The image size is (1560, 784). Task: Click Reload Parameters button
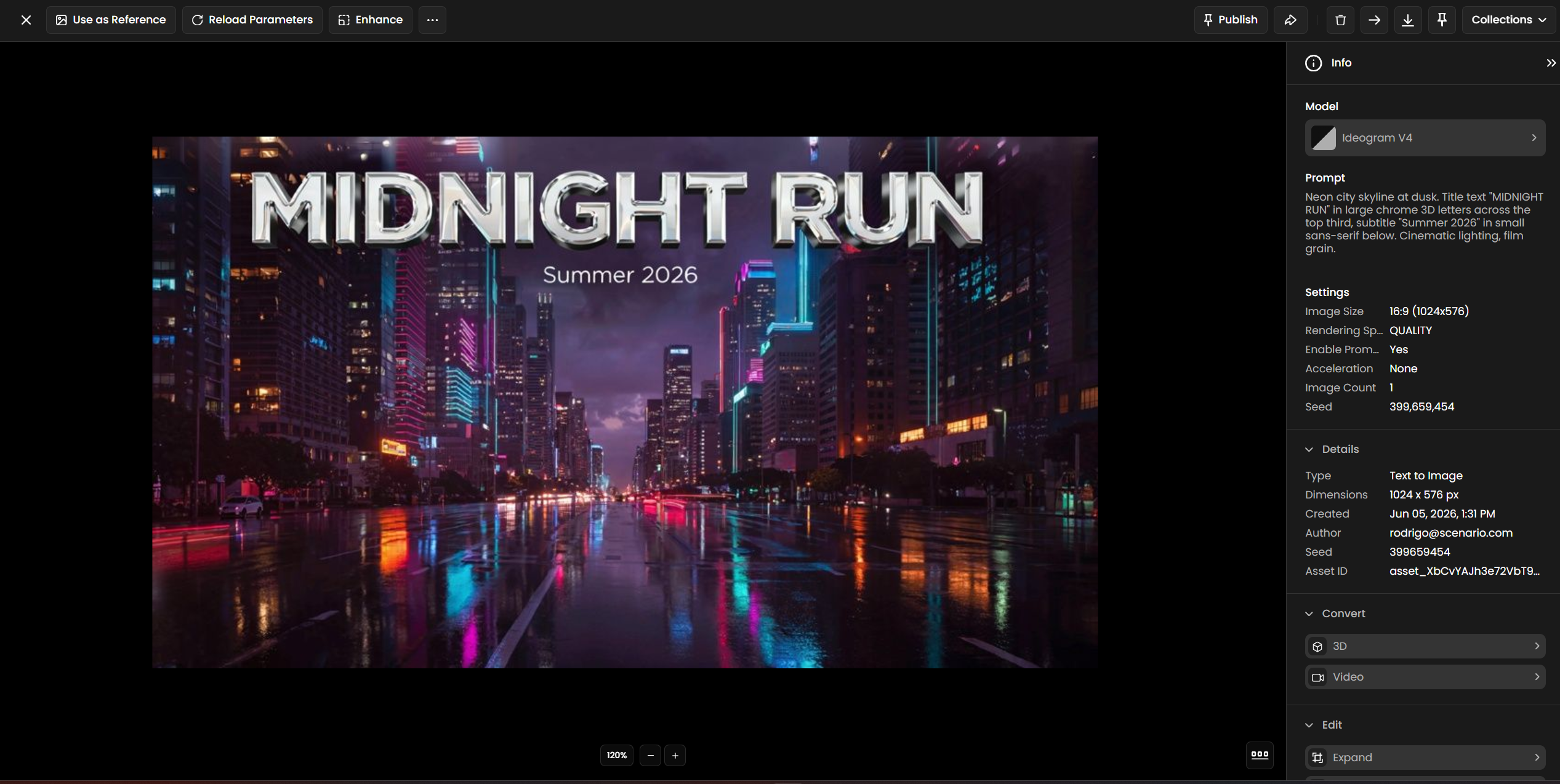[252, 20]
